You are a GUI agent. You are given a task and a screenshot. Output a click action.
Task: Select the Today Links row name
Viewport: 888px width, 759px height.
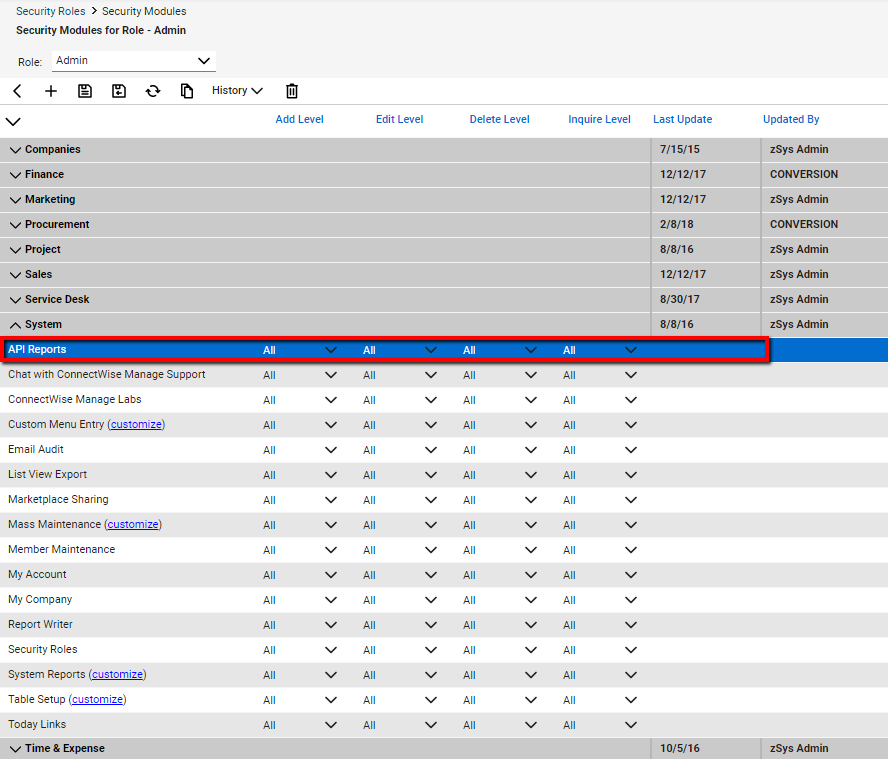pyautogui.click(x=37, y=724)
